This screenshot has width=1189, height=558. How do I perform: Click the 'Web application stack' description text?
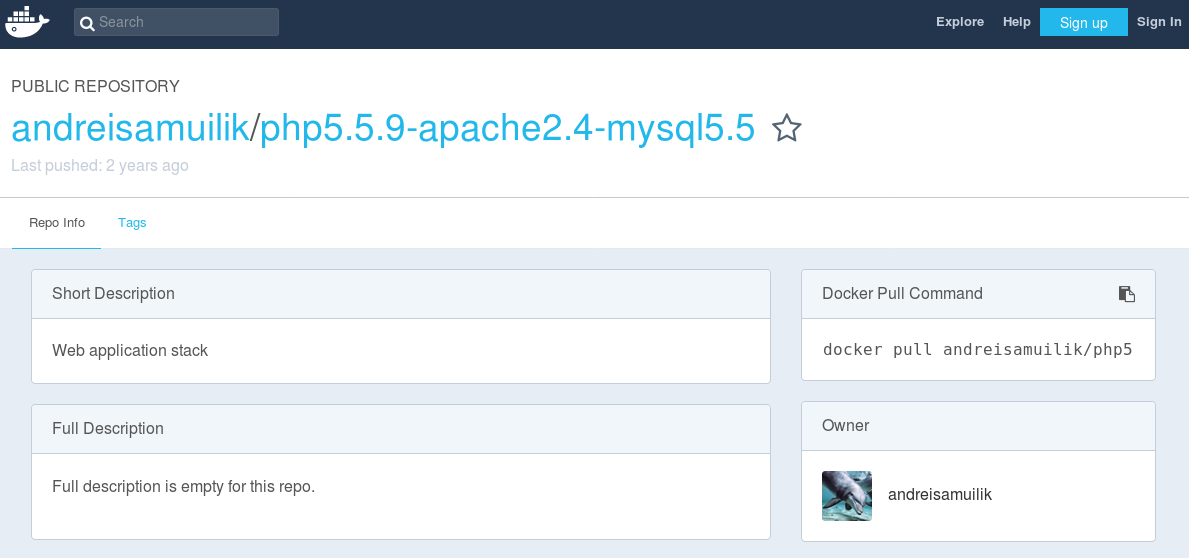point(130,350)
